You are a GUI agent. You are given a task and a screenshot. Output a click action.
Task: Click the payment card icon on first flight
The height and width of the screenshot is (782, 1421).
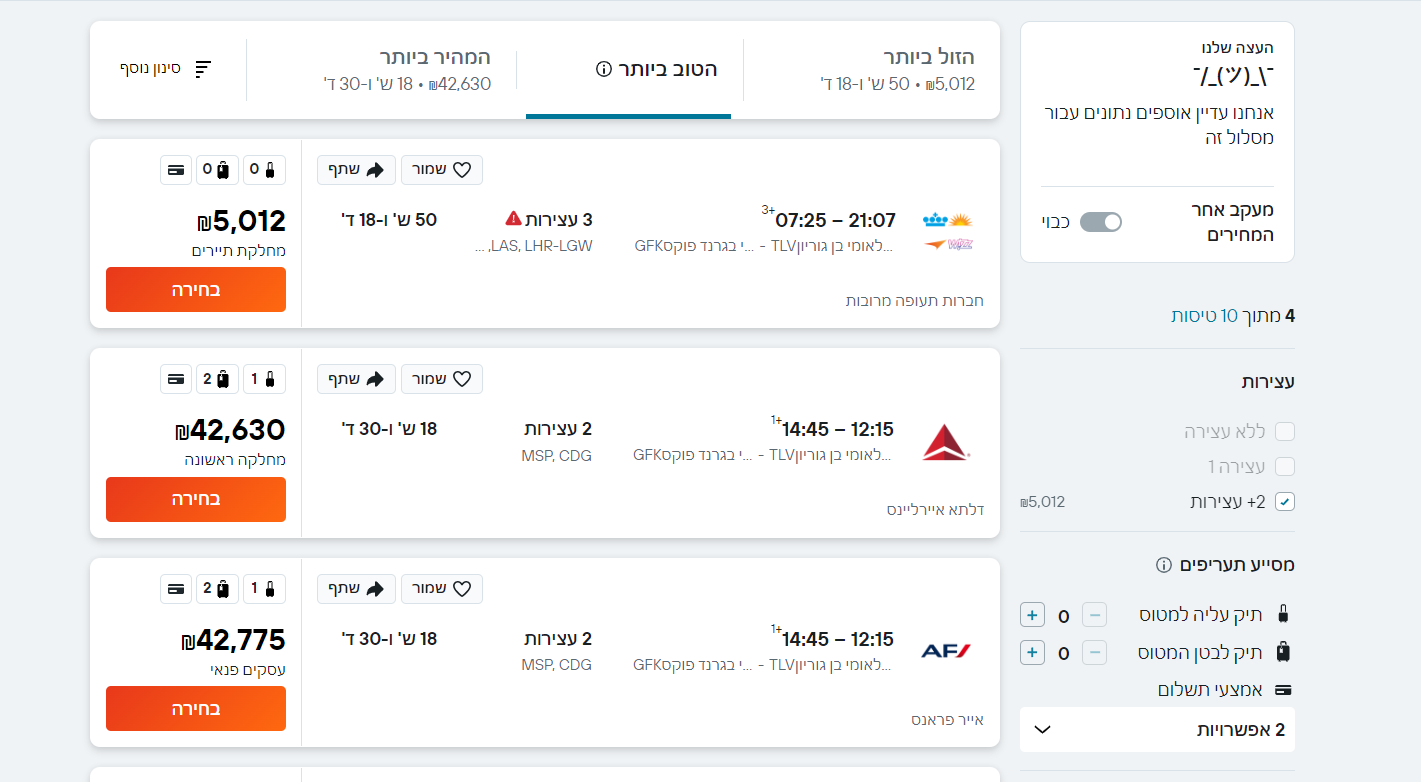click(176, 170)
